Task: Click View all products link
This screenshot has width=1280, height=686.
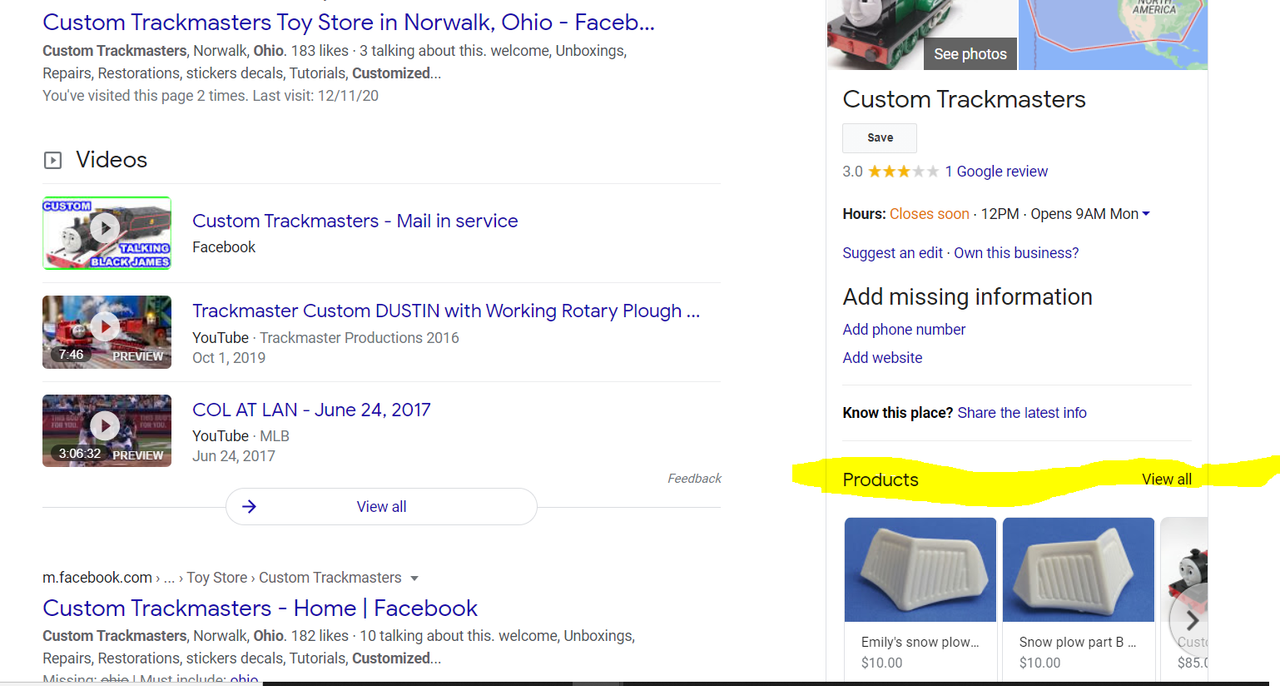Action: click(1166, 479)
